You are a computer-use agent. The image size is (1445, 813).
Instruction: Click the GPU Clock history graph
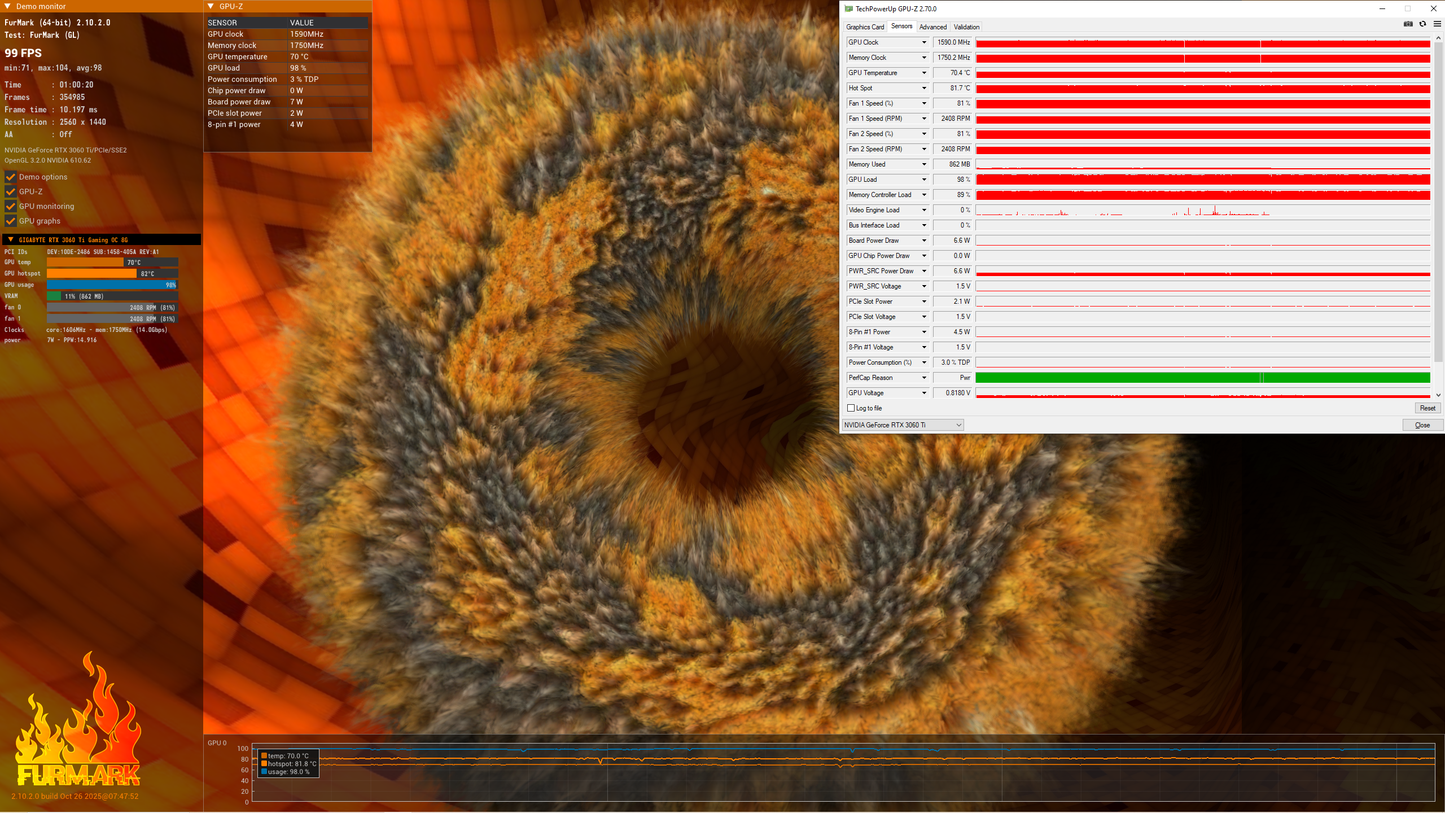(1203, 43)
